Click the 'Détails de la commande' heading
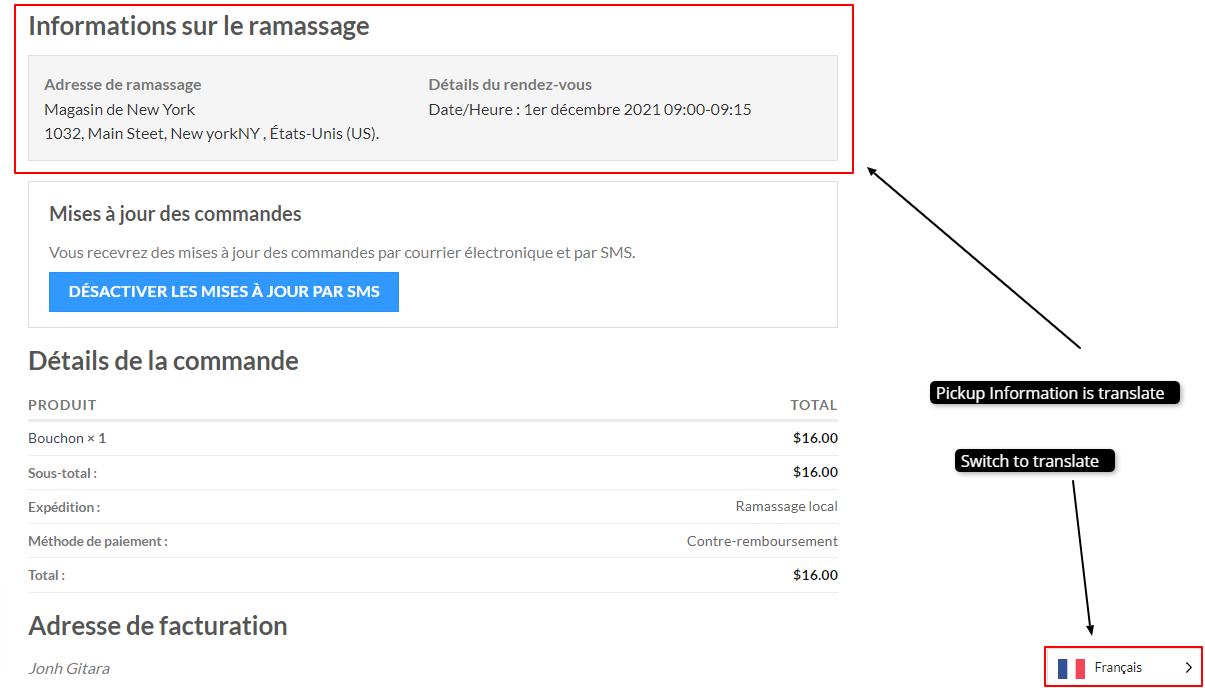Screen dimensions: 1205x688 point(163,360)
